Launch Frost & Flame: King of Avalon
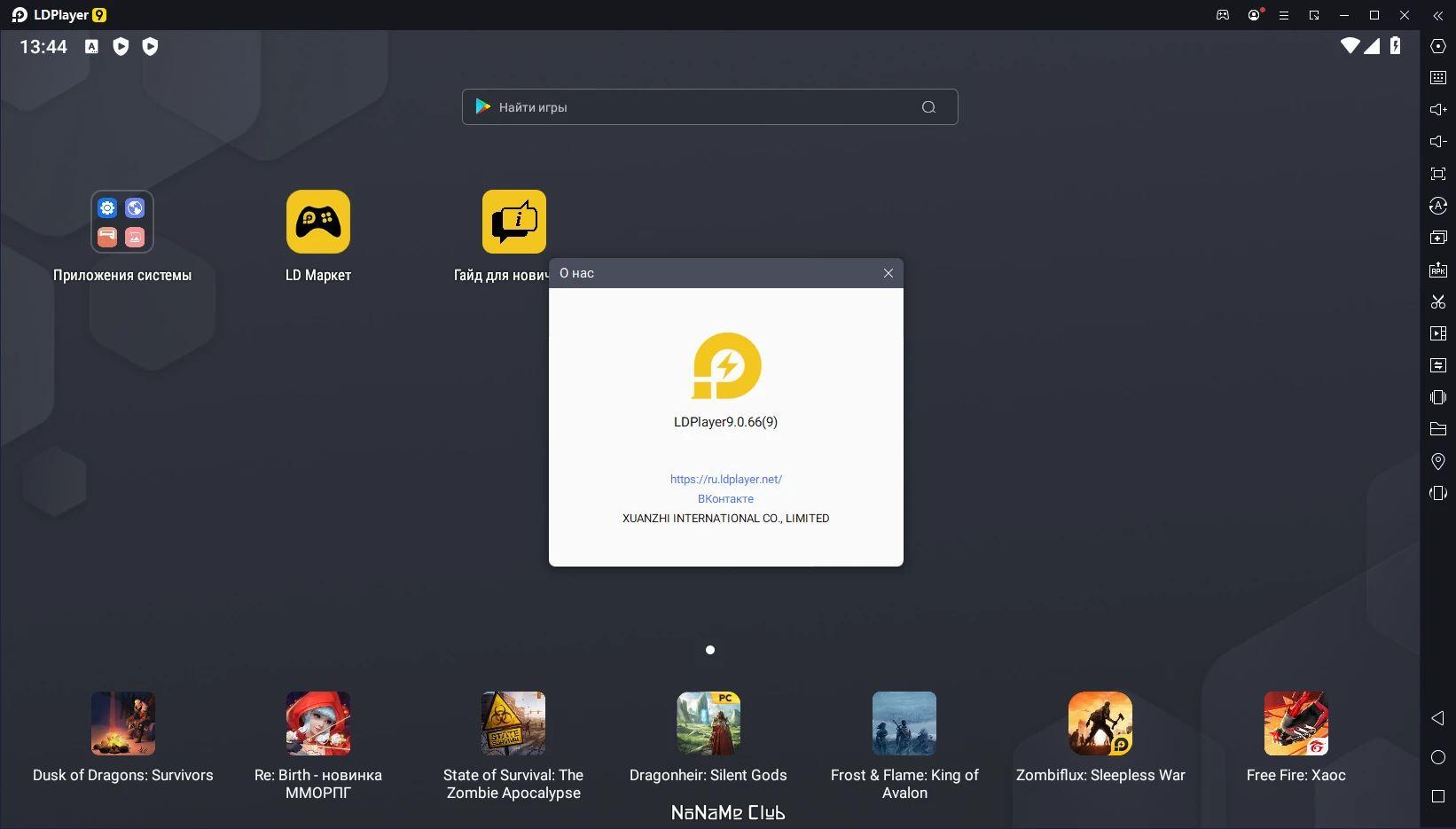 (904, 723)
